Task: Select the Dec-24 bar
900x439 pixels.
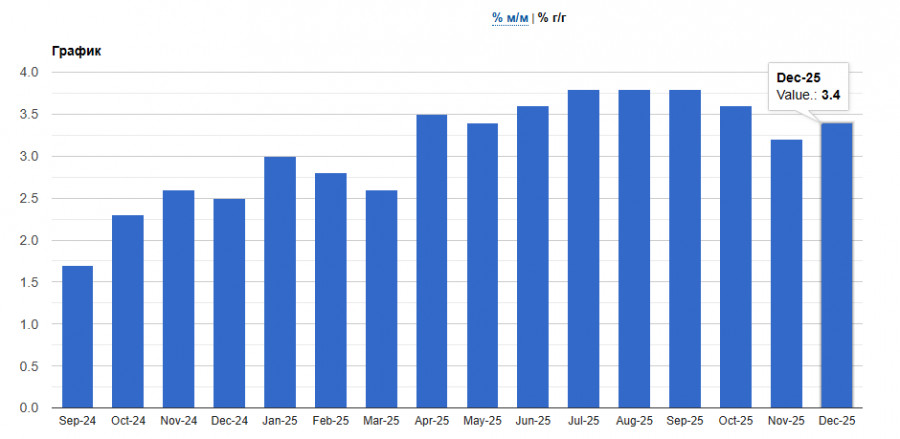Action: pos(229,303)
